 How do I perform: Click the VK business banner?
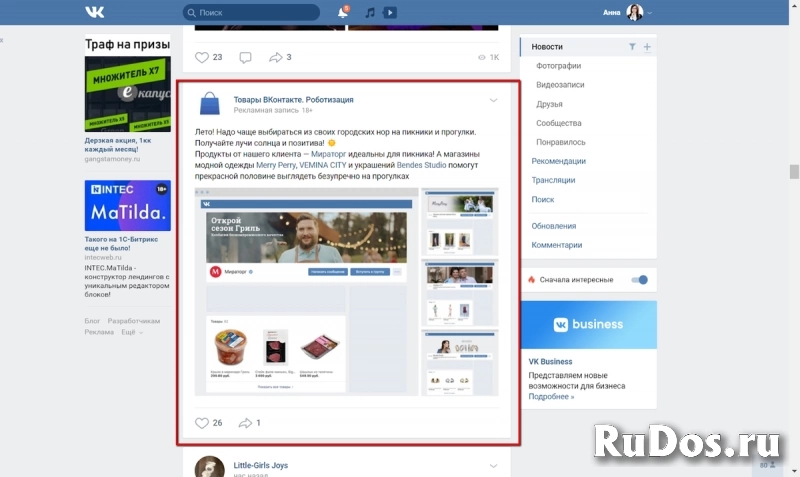(x=588, y=325)
